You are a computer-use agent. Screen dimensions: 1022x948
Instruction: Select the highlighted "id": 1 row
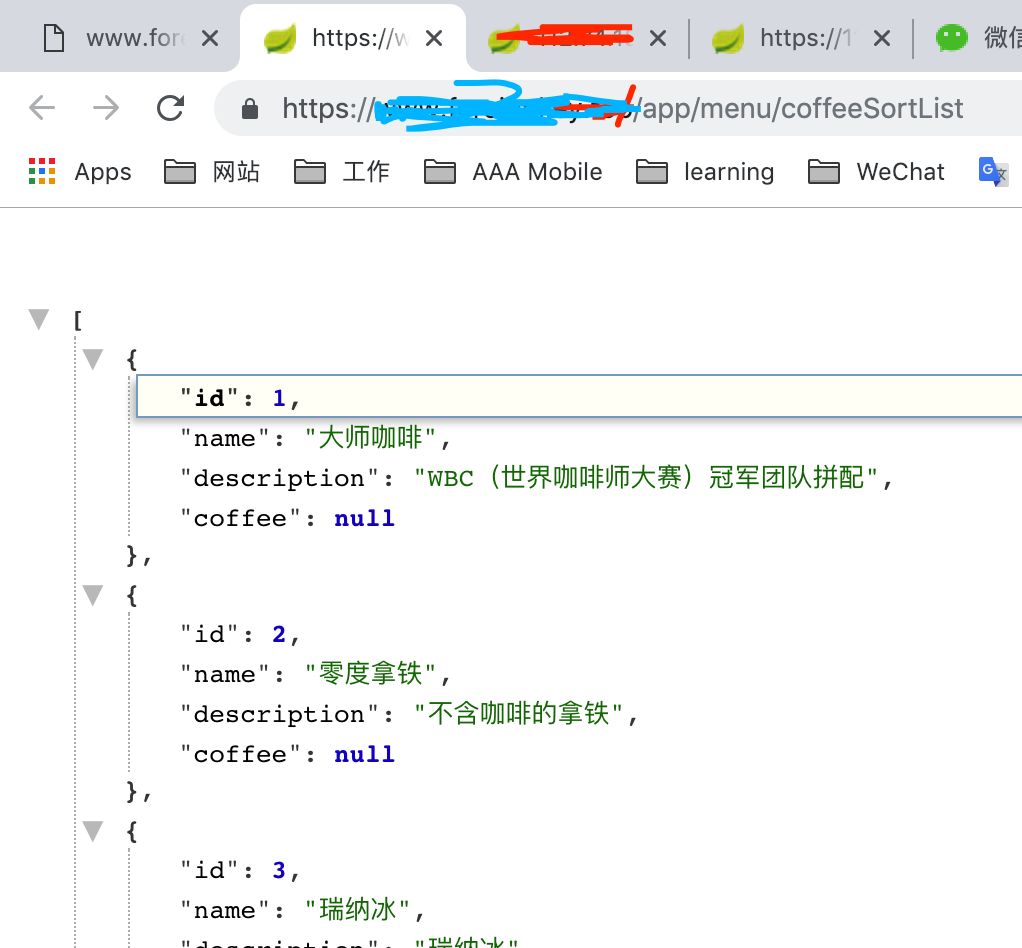pyautogui.click(x=579, y=396)
